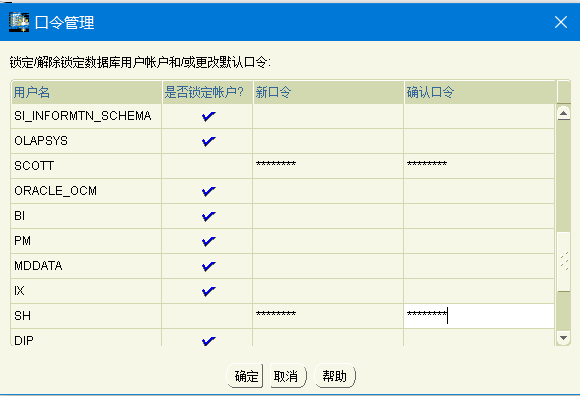Toggle lock checkmark for OLAPSYS
580x396 pixels.
click(x=209, y=141)
